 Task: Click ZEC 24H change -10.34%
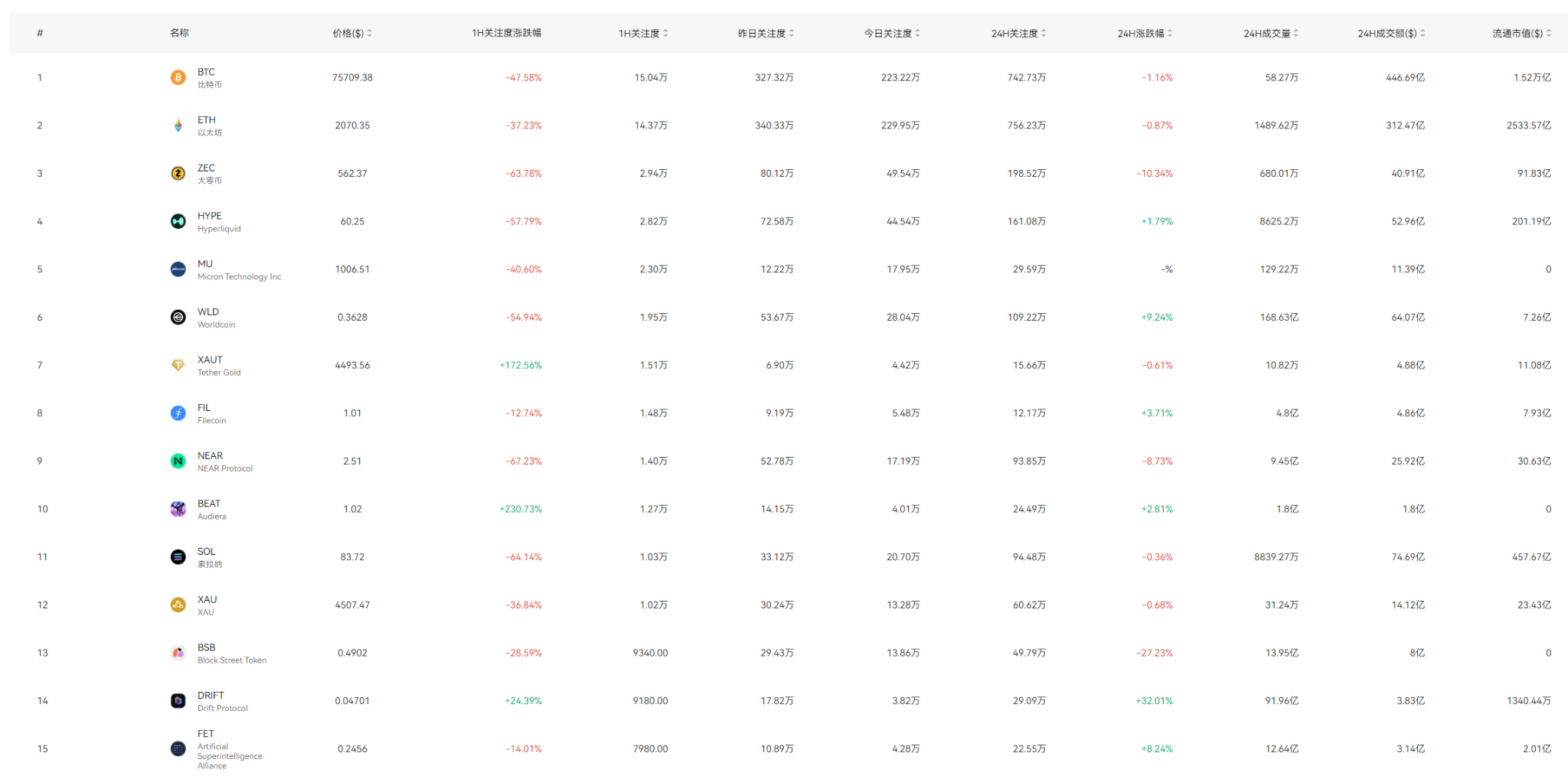(x=1155, y=174)
